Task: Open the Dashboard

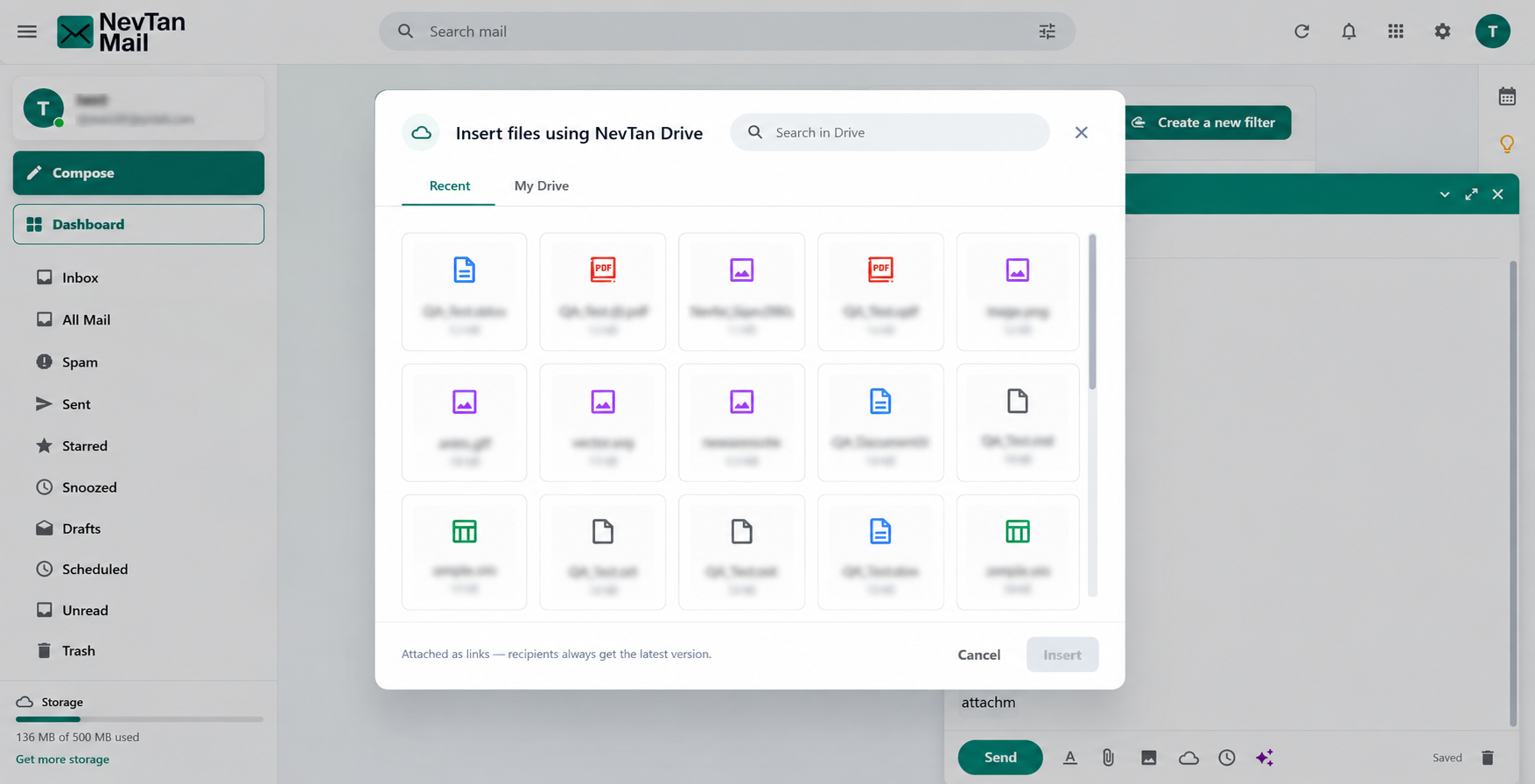Action: (138, 224)
